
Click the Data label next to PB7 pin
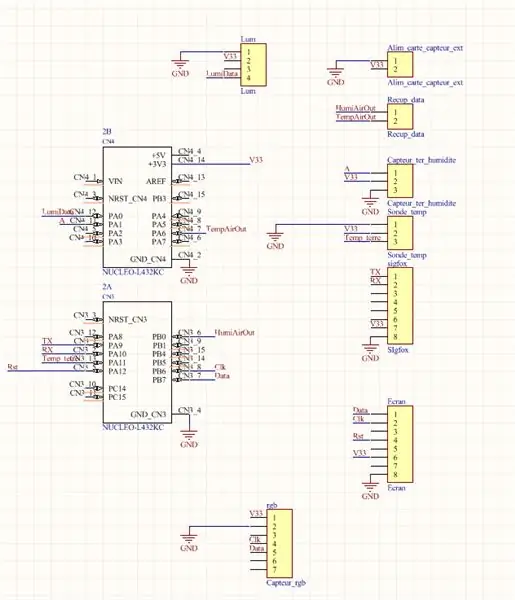click(222, 375)
